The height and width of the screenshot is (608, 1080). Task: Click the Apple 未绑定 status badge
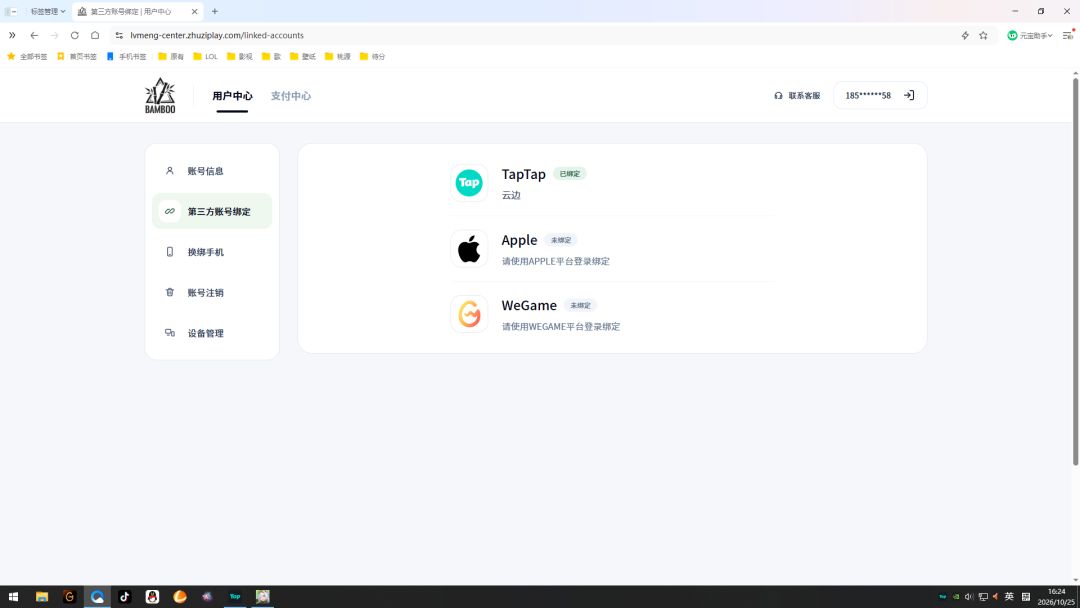561,240
